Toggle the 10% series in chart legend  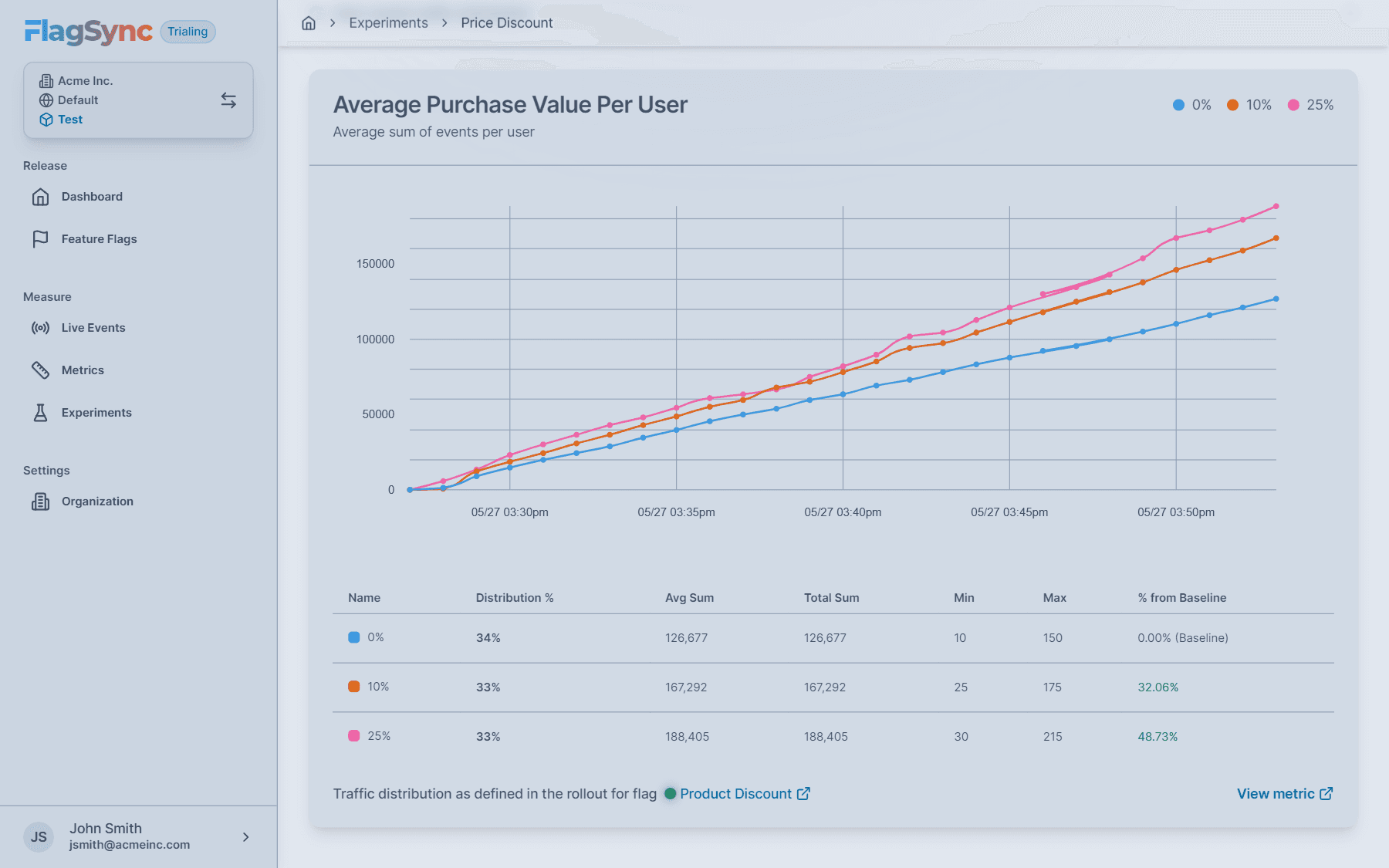coord(1249,105)
